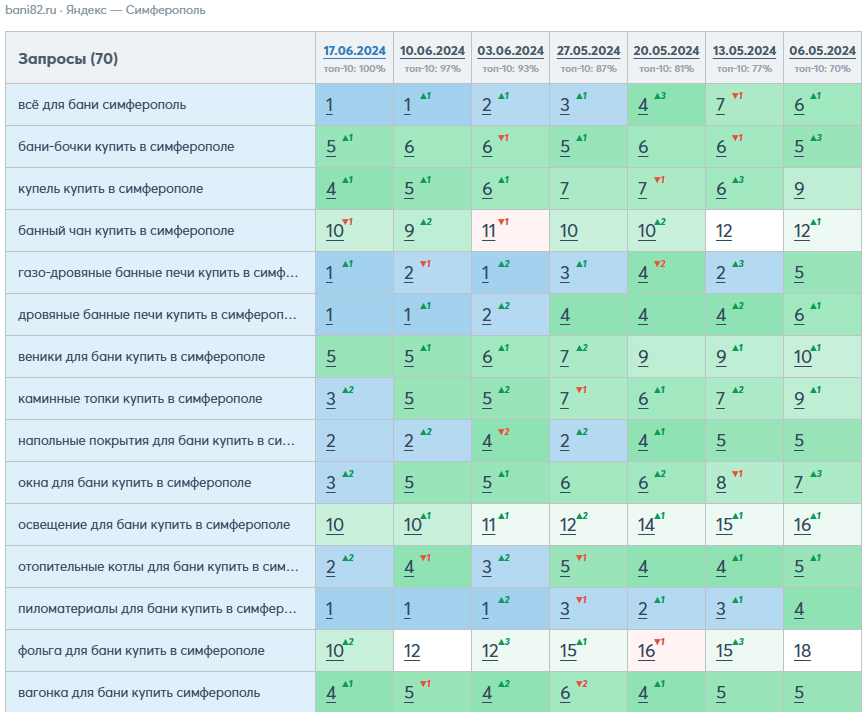Click the Запросы (70) column header
The height and width of the screenshot is (712, 866).
[x=68, y=59]
